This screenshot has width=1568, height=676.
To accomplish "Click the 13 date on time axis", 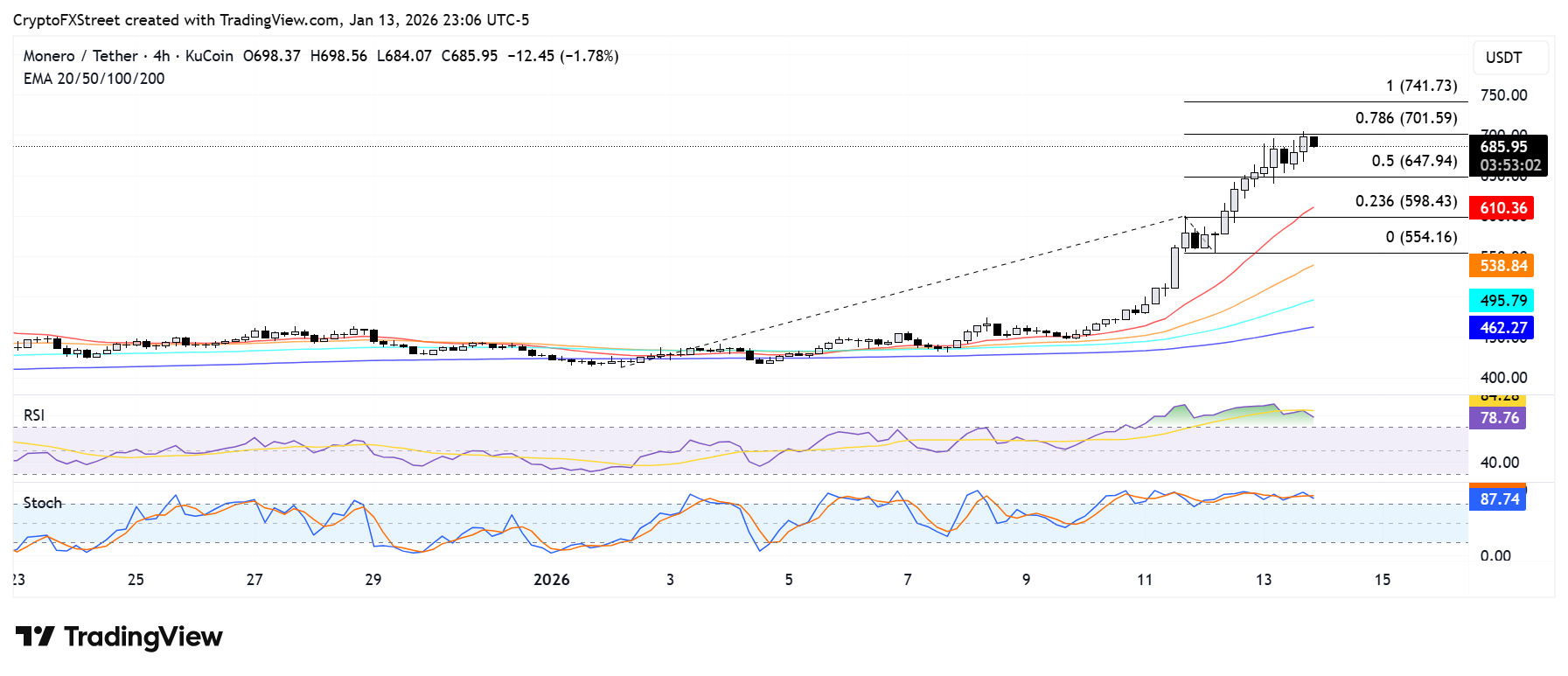I will click(1263, 580).
